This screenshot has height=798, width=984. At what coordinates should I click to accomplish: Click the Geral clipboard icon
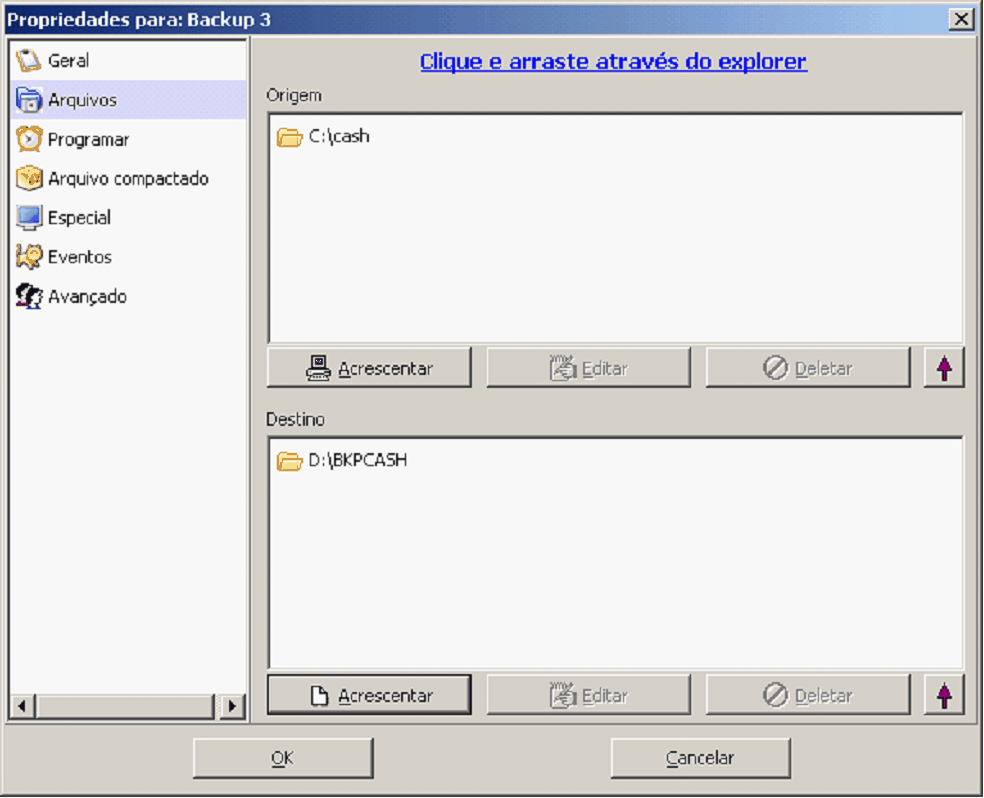pos(29,61)
